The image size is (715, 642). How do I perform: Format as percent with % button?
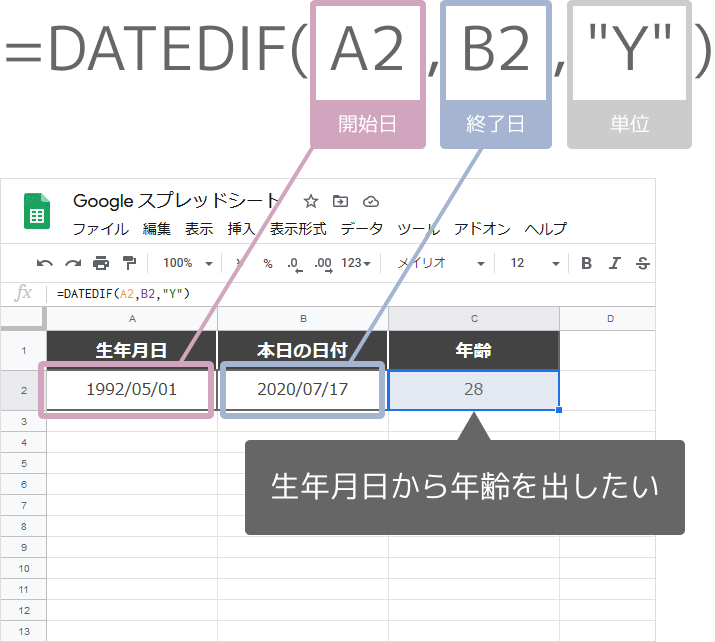click(x=268, y=264)
